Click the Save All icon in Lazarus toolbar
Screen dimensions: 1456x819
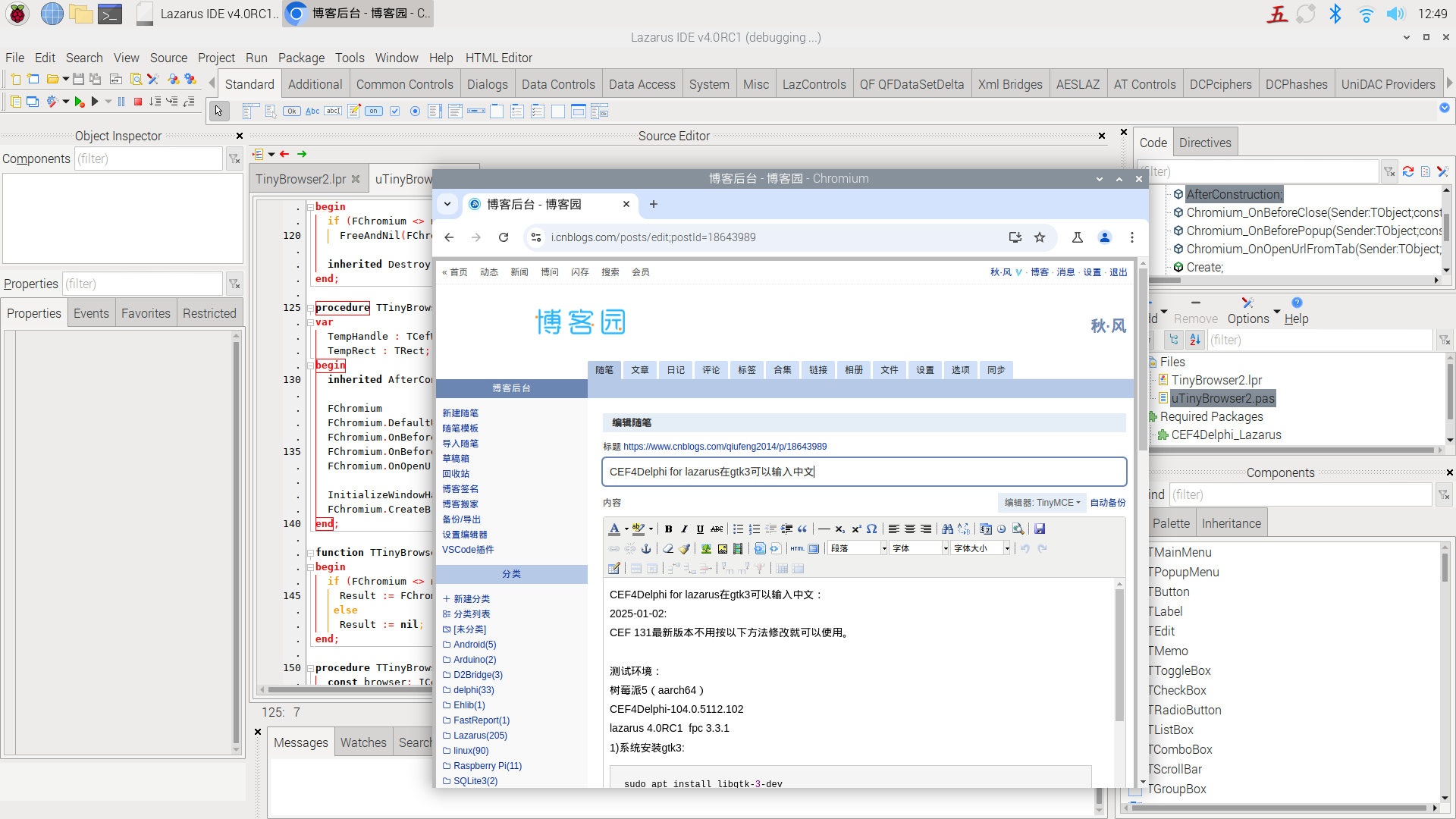[x=95, y=79]
